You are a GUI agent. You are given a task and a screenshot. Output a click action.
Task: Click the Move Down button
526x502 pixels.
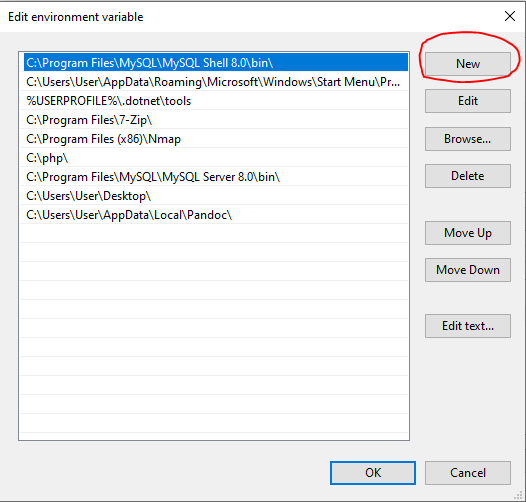[x=468, y=270]
